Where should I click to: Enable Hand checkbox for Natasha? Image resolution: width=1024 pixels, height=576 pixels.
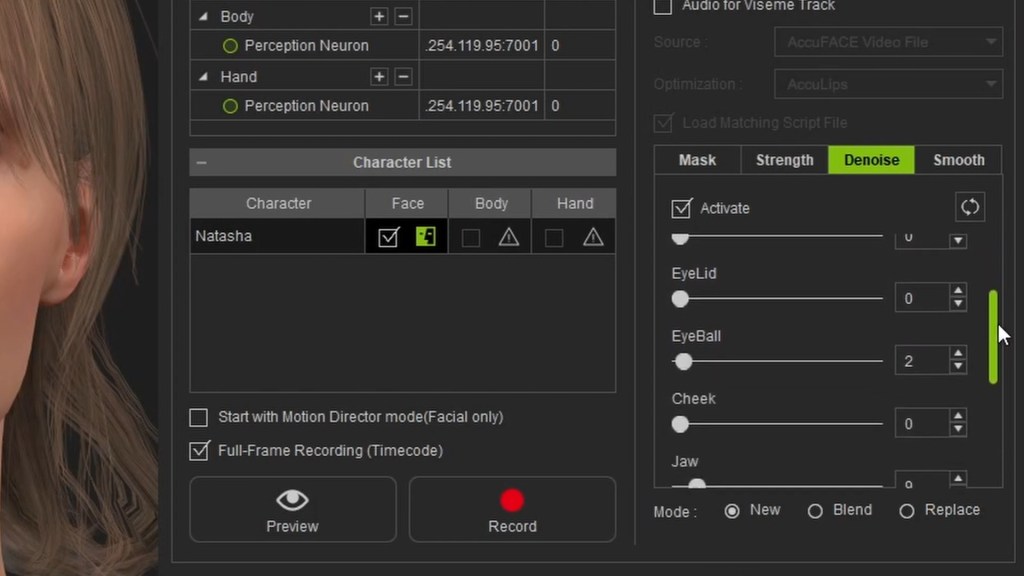pos(554,238)
